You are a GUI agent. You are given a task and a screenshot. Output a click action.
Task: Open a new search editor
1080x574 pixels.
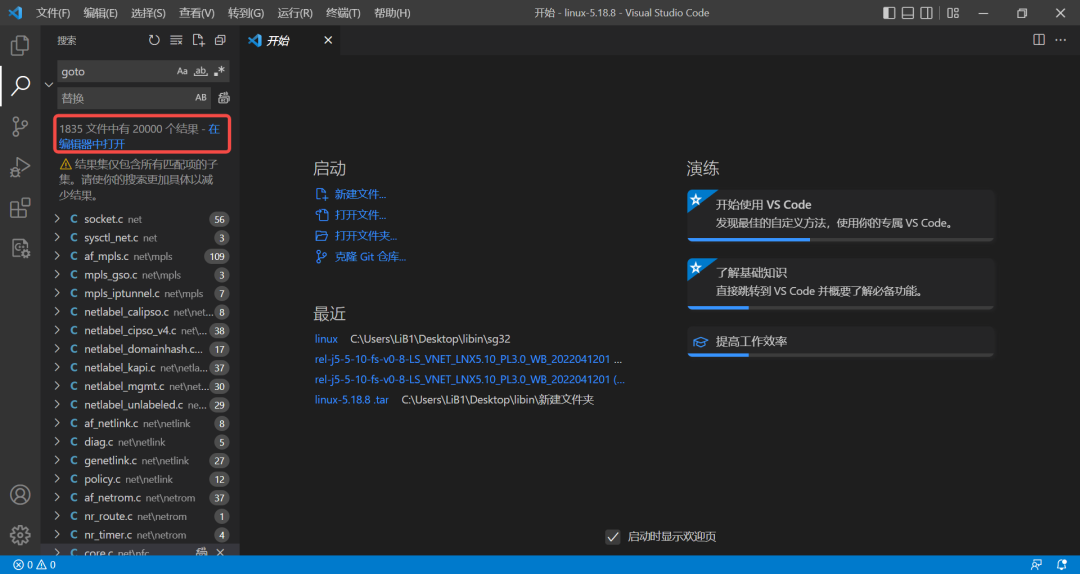point(198,41)
